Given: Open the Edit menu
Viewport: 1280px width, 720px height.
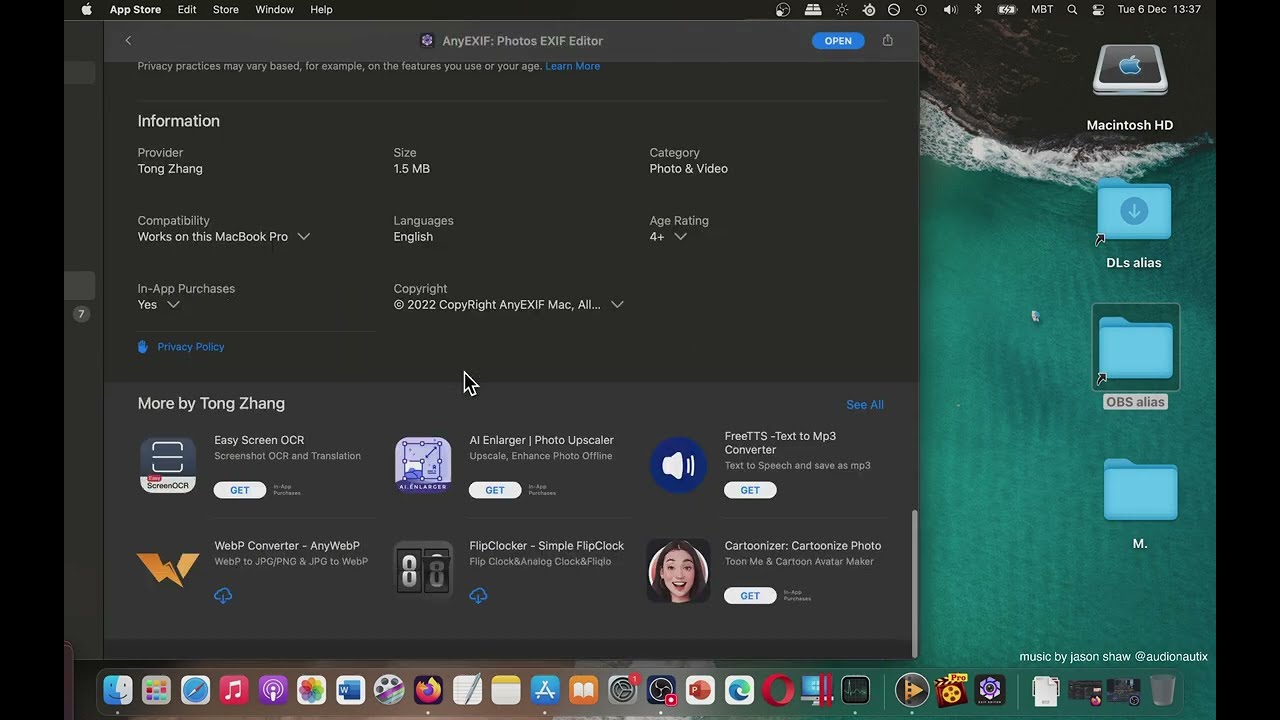Looking at the screenshot, I should pos(187,9).
